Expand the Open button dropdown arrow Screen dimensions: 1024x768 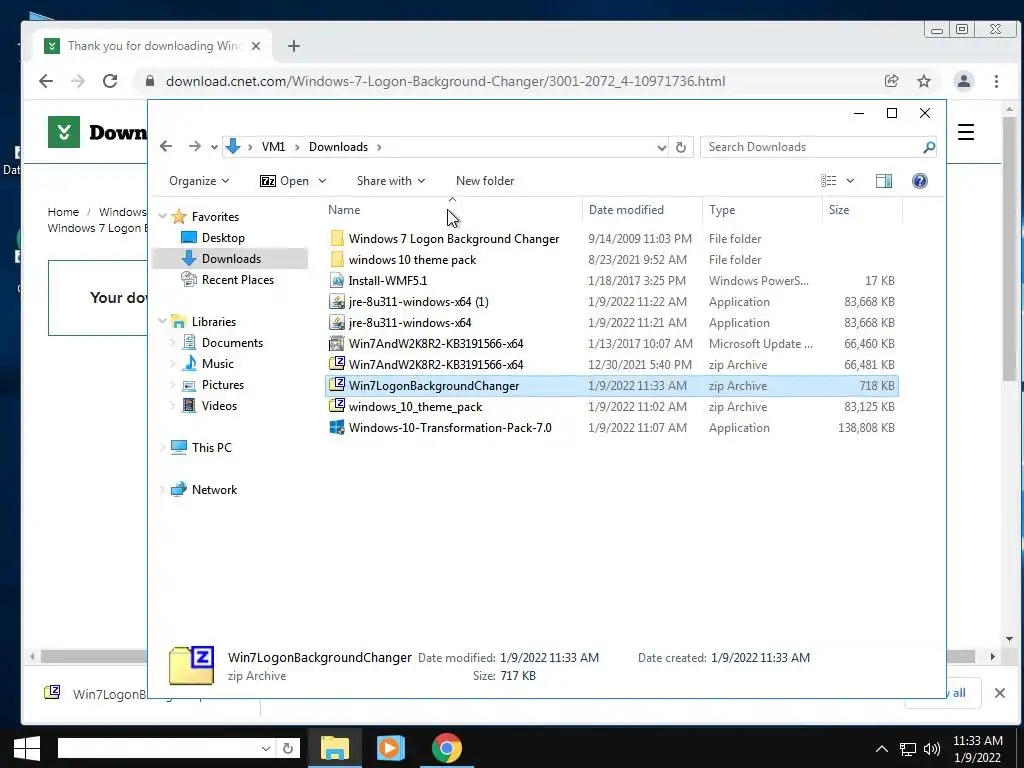[x=322, y=181]
